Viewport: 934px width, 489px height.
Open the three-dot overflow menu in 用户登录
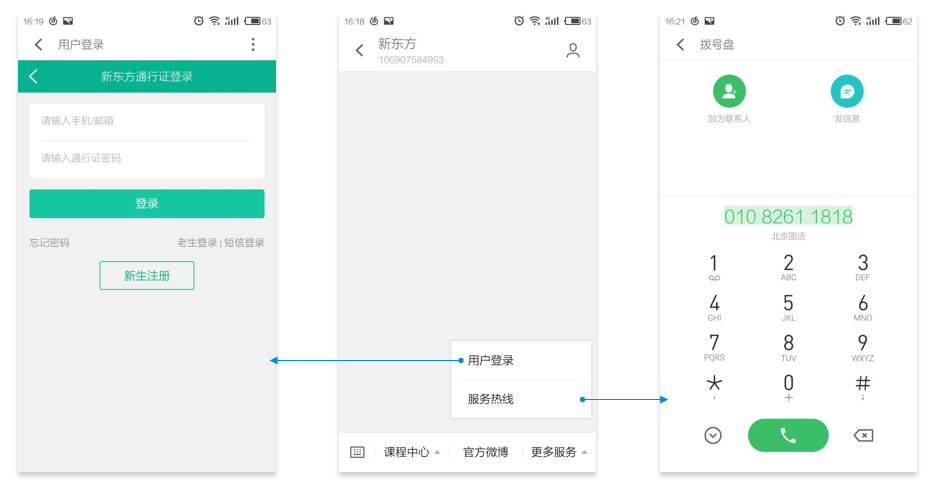[253, 44]
